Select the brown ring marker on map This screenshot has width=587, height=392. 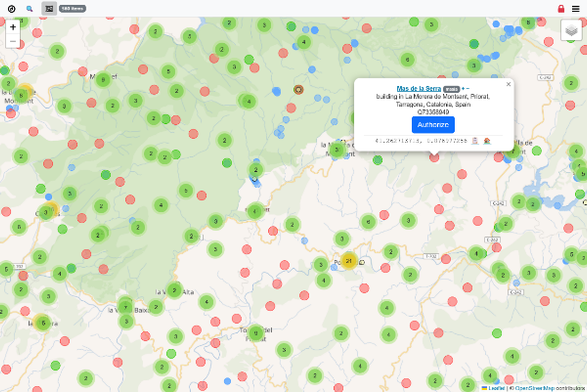pos(298,89)
